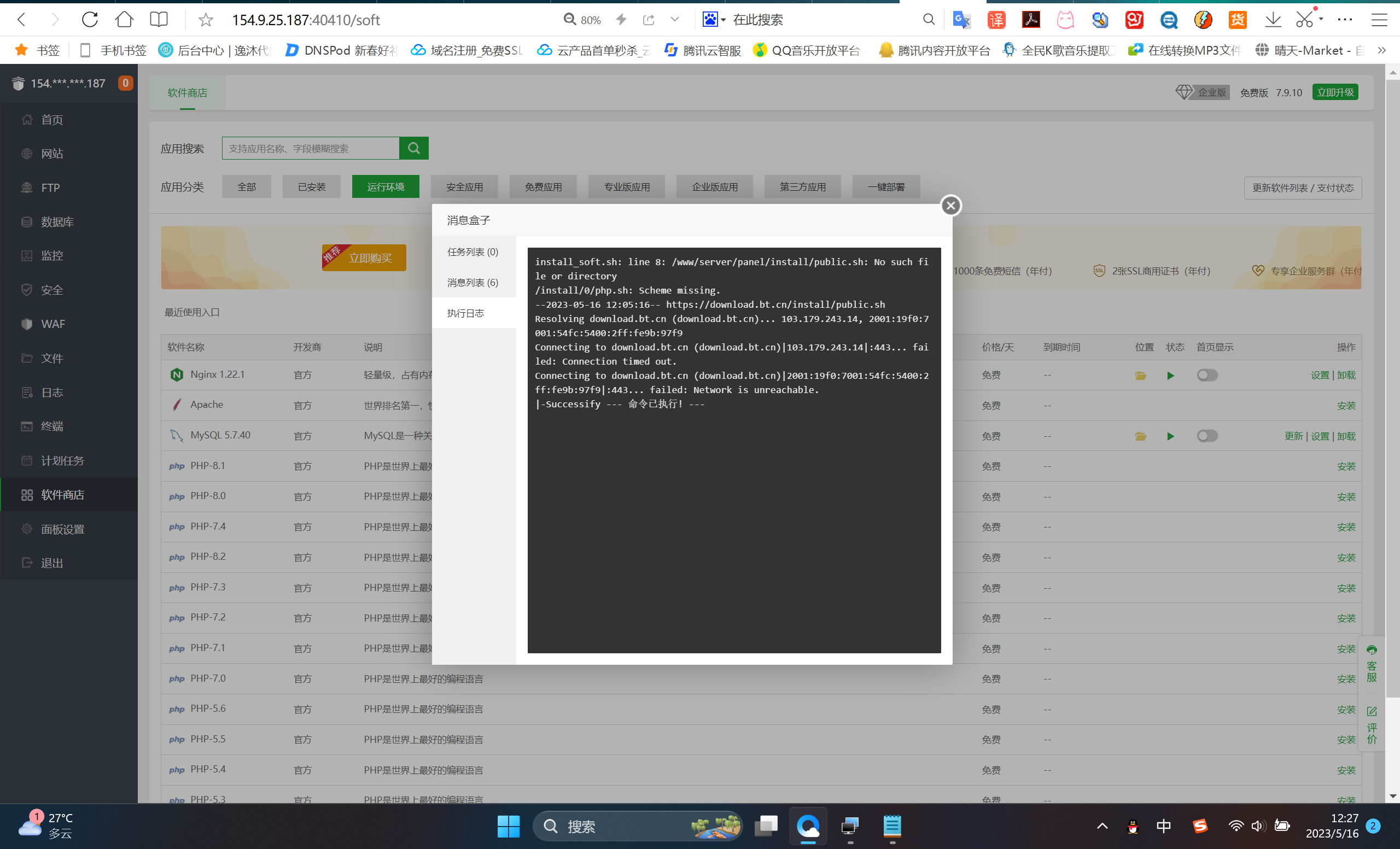This screenshot has width=1400, height=849.
Task: Reload the page with browser refresh icon
Action: coord(90,19)
